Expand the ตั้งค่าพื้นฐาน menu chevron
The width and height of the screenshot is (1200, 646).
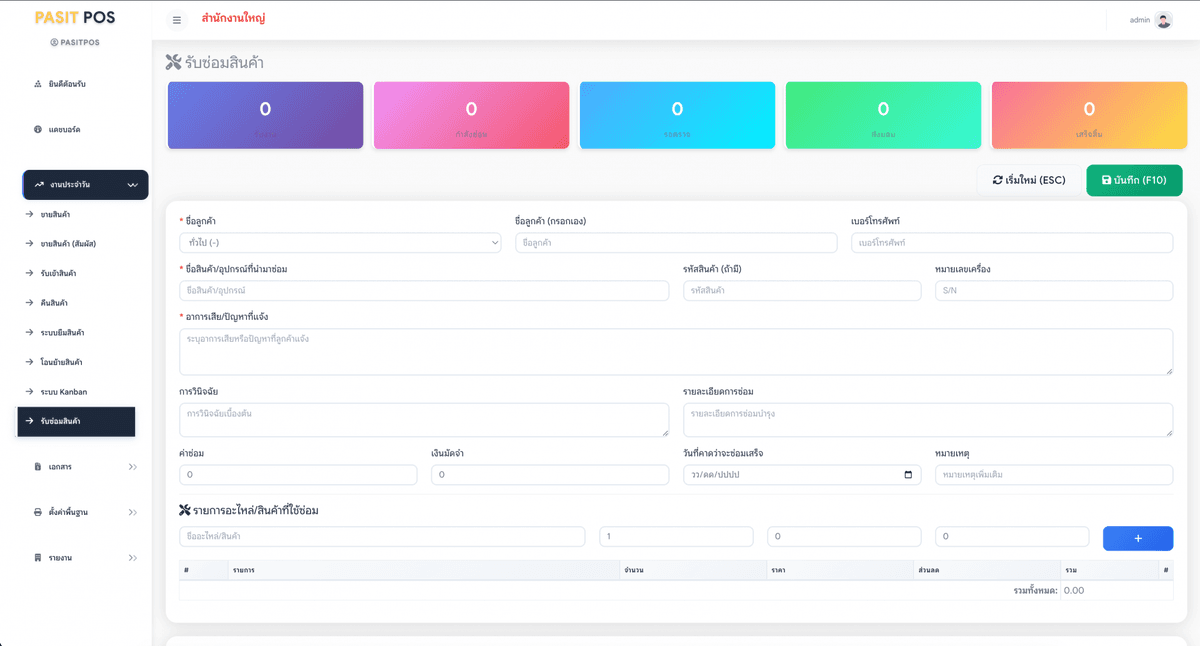click(132, 512)
